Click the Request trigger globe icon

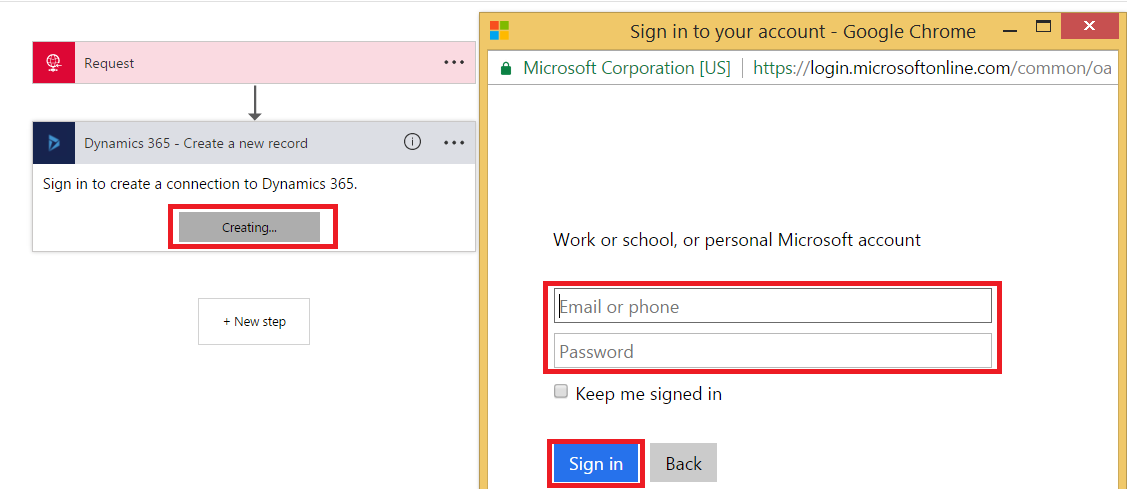(x=54, y=63)
